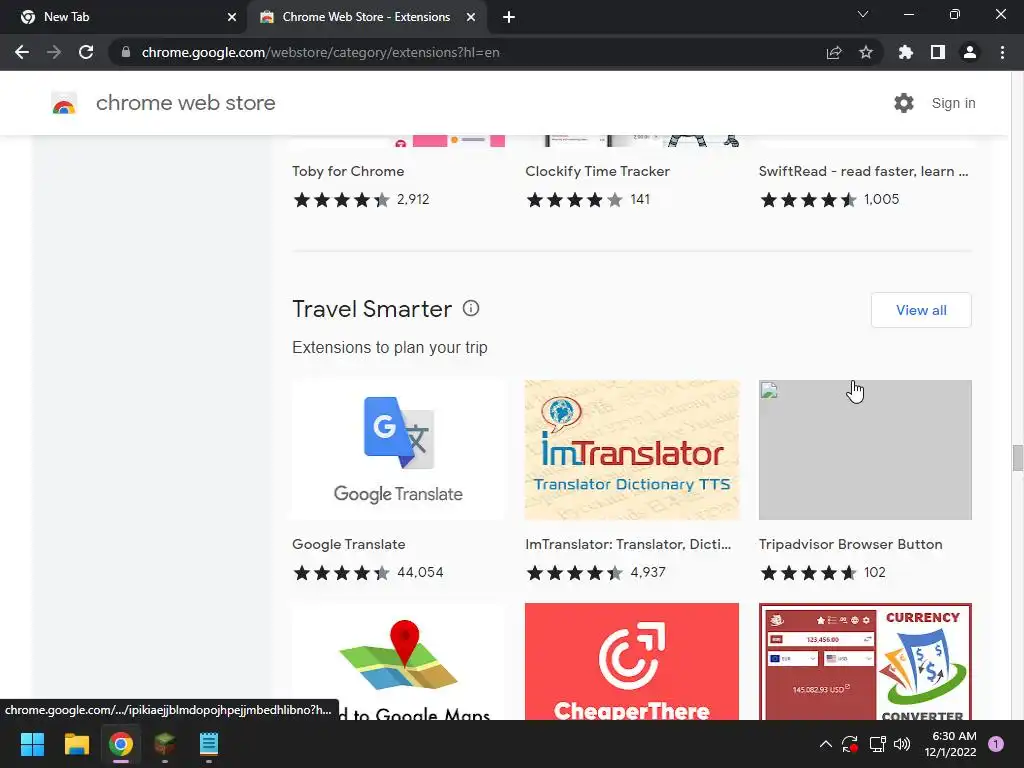Bookmark this tab with the star icon
The image size is (1024, 768).
866,52
